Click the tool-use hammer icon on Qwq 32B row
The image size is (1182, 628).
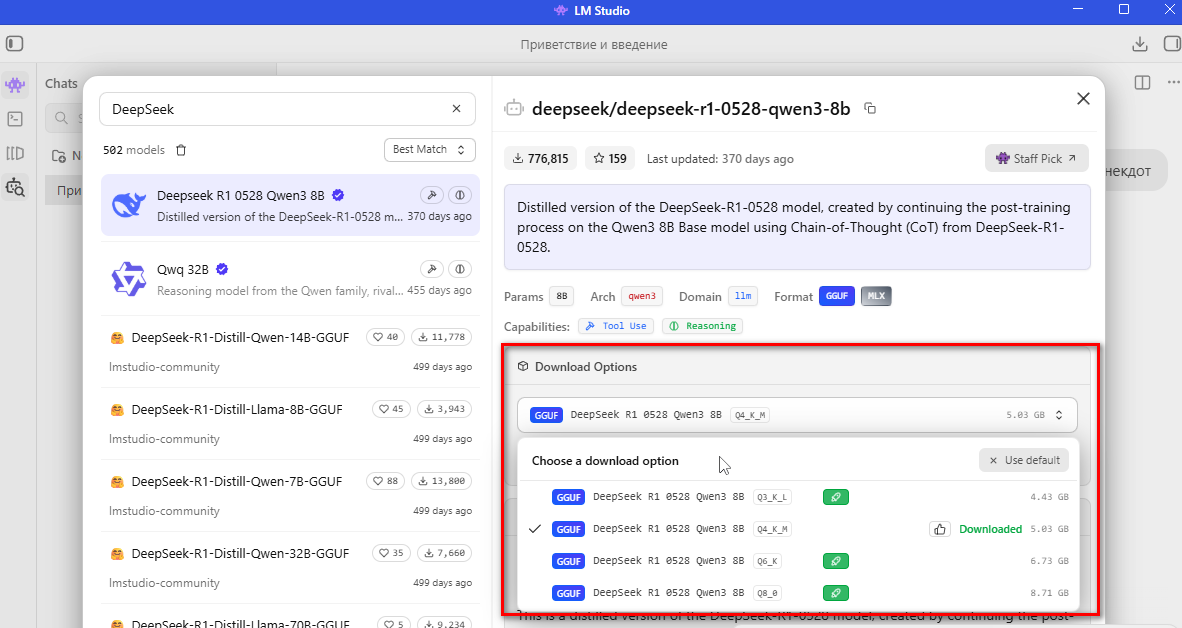tap(432, 269)
